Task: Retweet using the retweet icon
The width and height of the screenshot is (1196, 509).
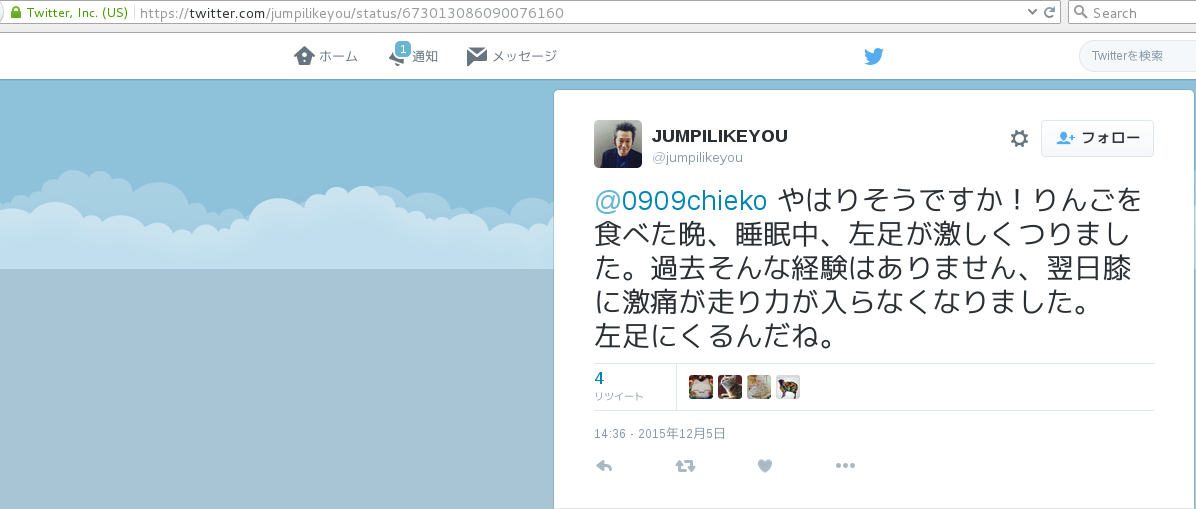Action: click(x=685, y=466)
